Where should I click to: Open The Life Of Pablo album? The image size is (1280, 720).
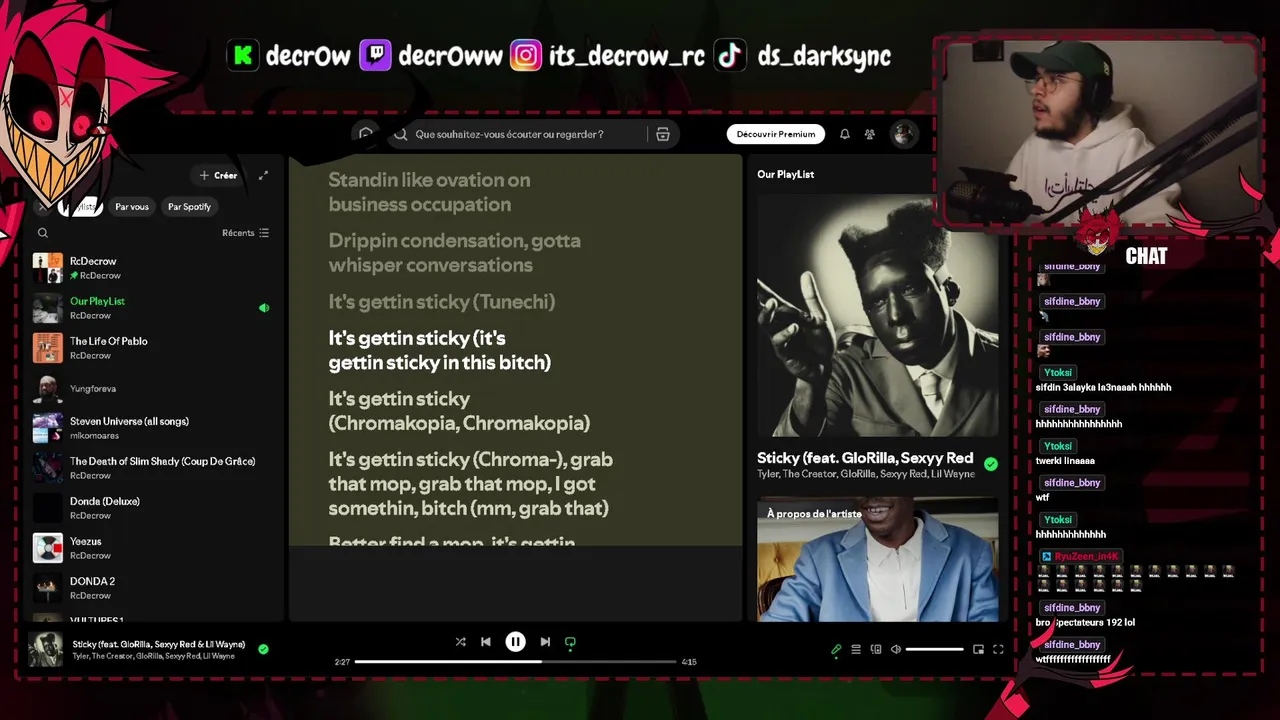point(152,348)
